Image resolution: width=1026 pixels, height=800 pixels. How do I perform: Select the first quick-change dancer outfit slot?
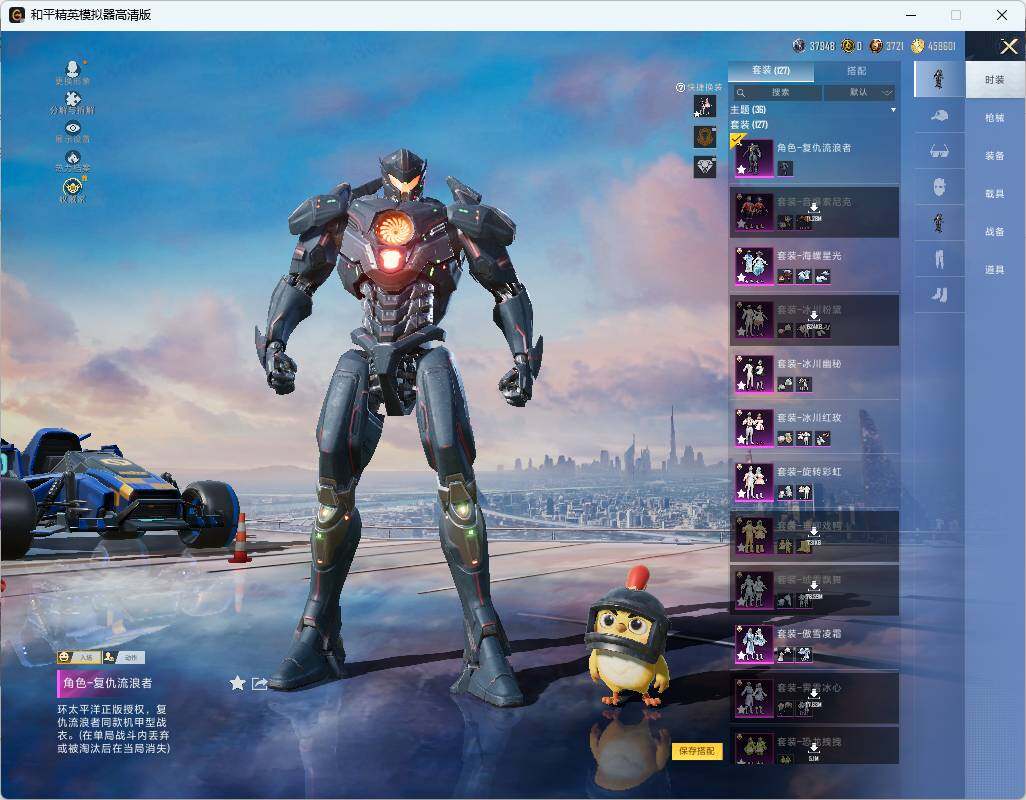pyautogui.click(x=705, y=106)
